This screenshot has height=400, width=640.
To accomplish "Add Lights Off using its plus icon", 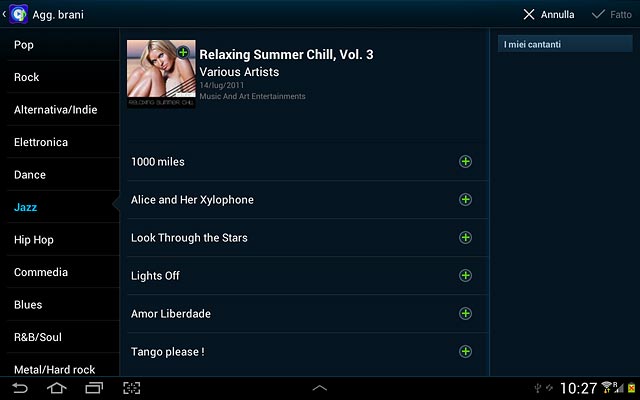I will pos(465,276).
